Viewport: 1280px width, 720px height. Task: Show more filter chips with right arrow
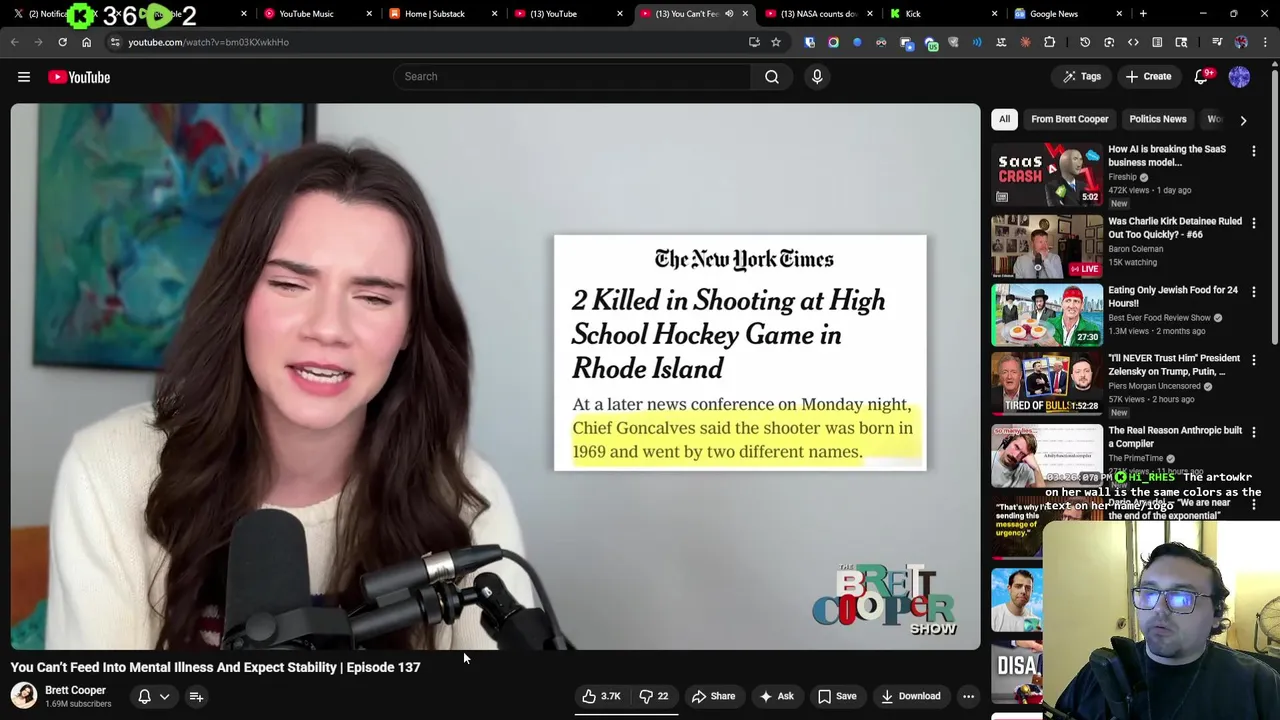pos(1243,120)
